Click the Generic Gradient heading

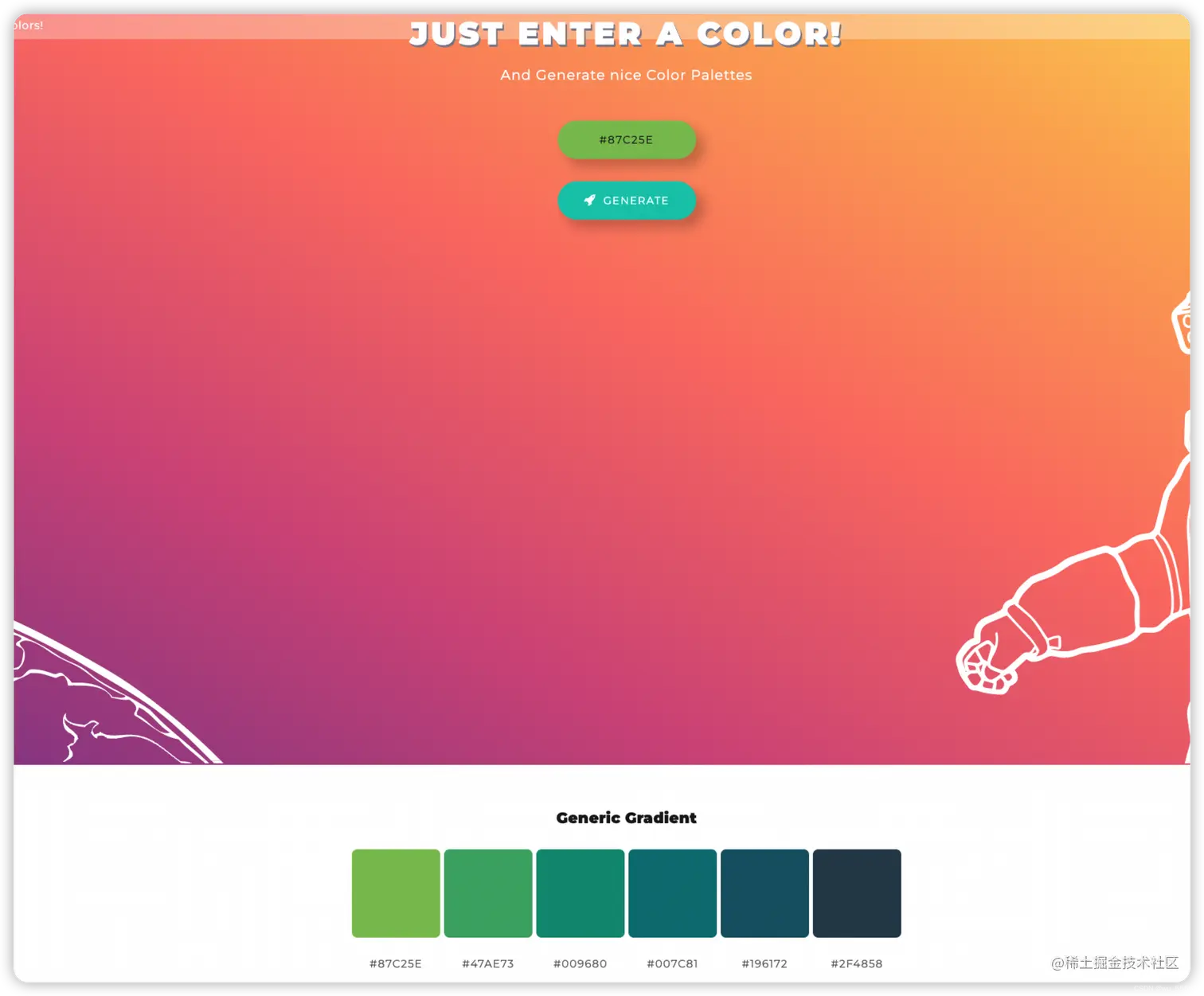(x=626, y=818)
